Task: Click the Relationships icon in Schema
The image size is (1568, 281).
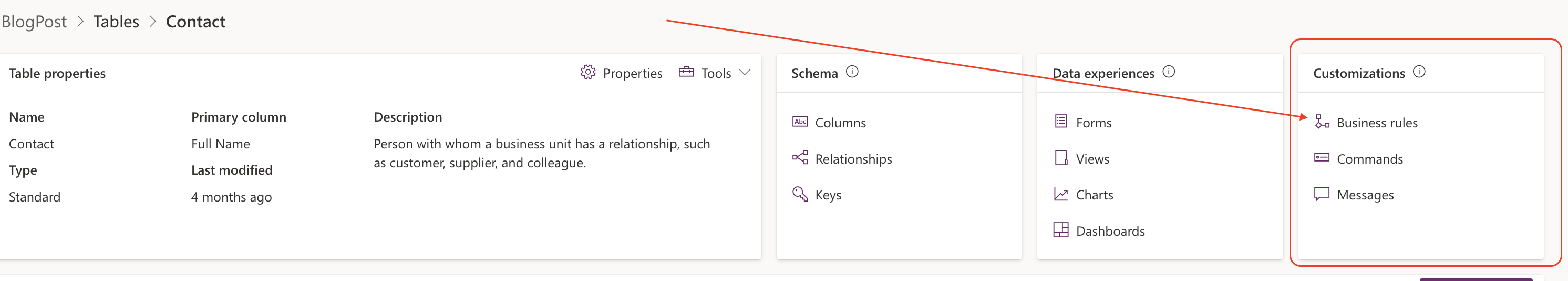Action: click(799, 158)
